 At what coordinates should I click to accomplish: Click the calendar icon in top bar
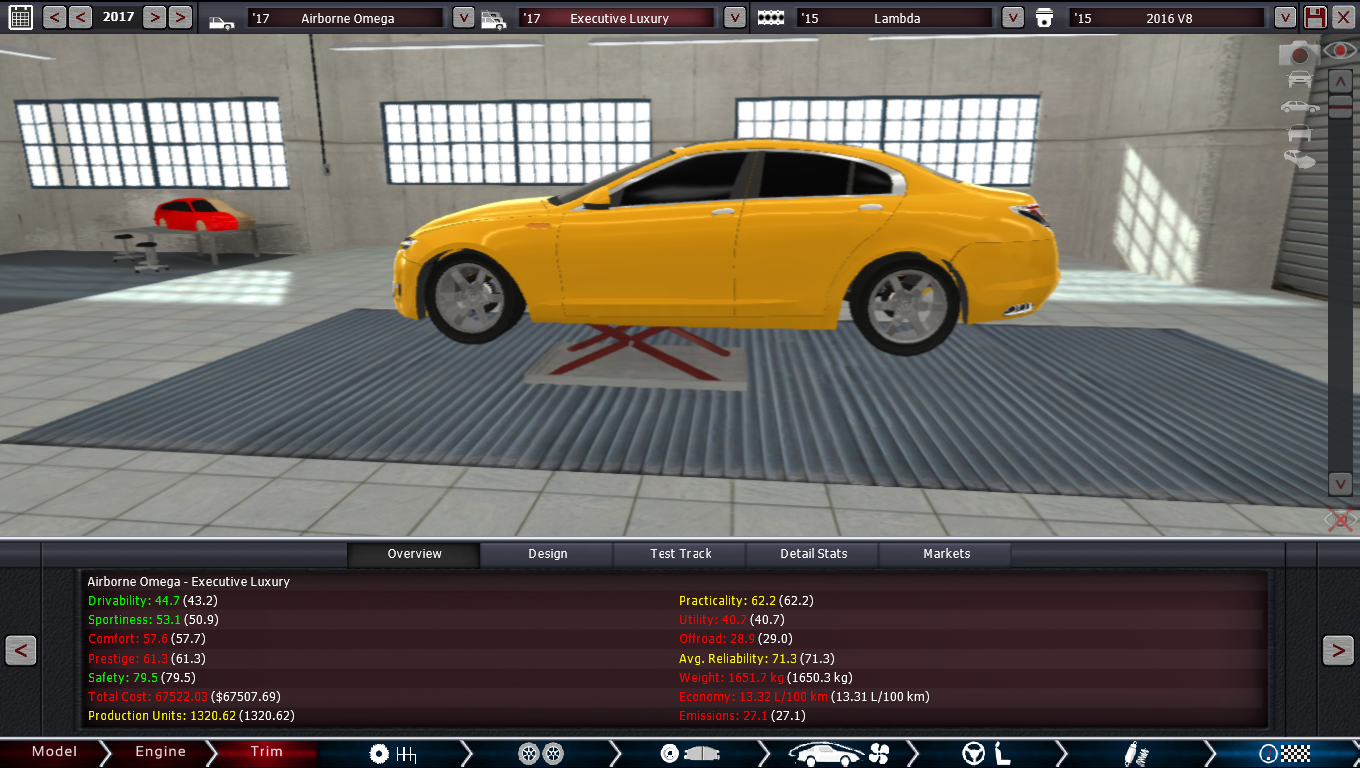click(20, 17)
